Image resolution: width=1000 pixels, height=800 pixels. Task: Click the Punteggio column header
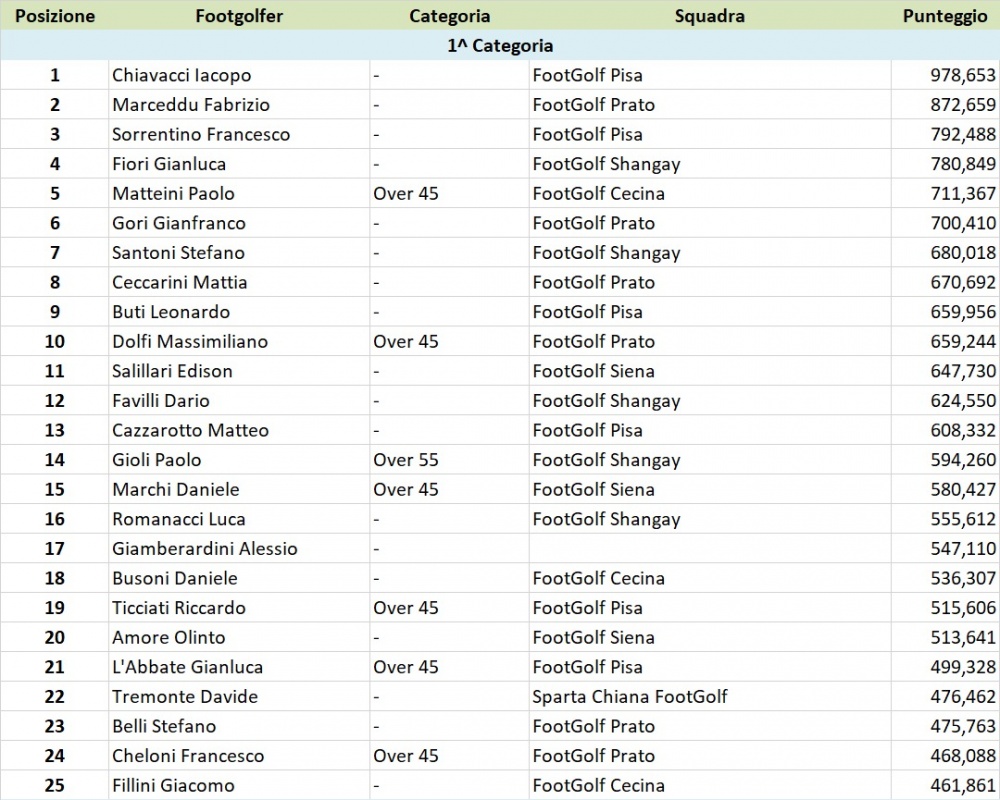(x=945, y=16)
